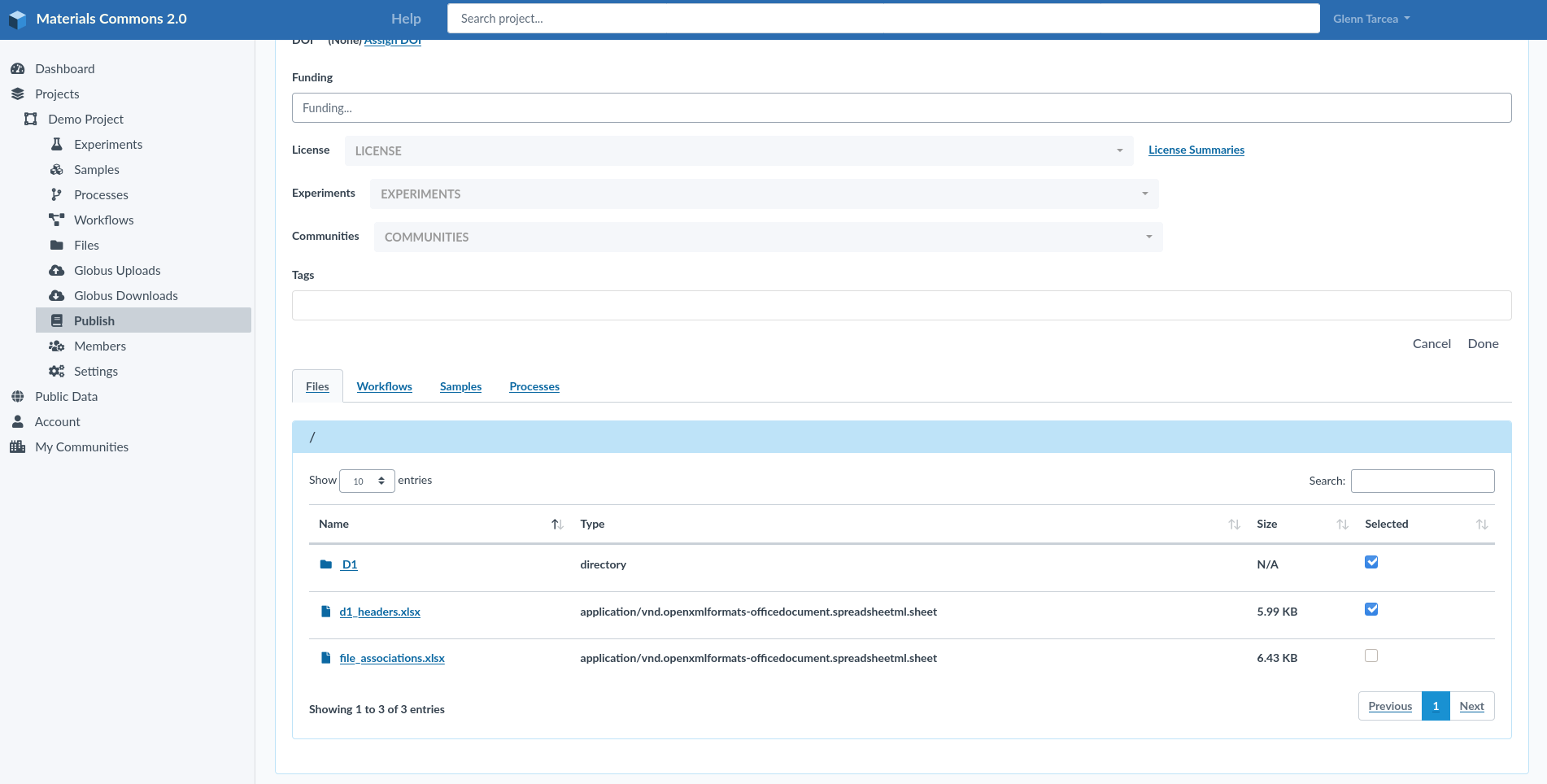Check the file_associations.xlsx selection checkbox
This screenshot has height=784, width=1547.
pos(1371,656)
